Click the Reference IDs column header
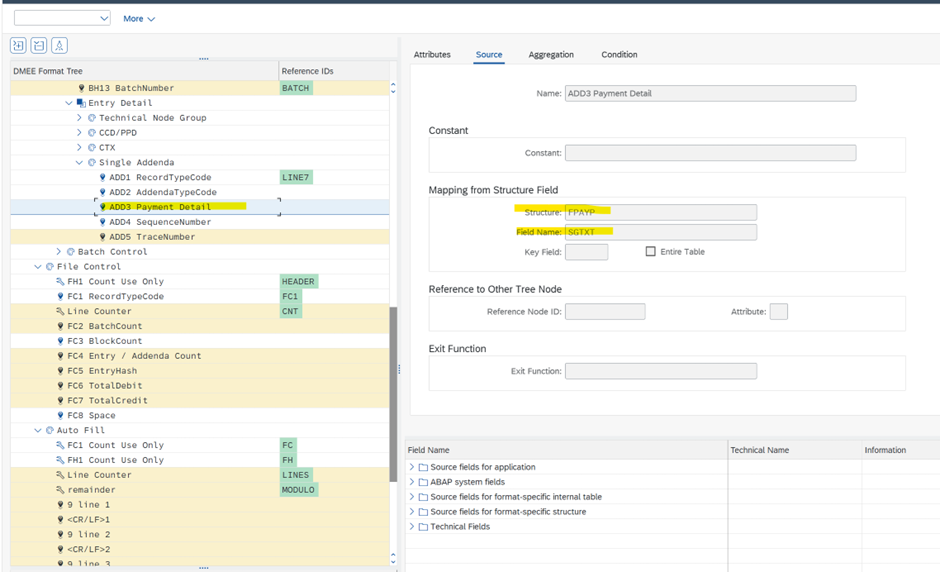Viewport: 940px width, 572px height. [334, 71]
